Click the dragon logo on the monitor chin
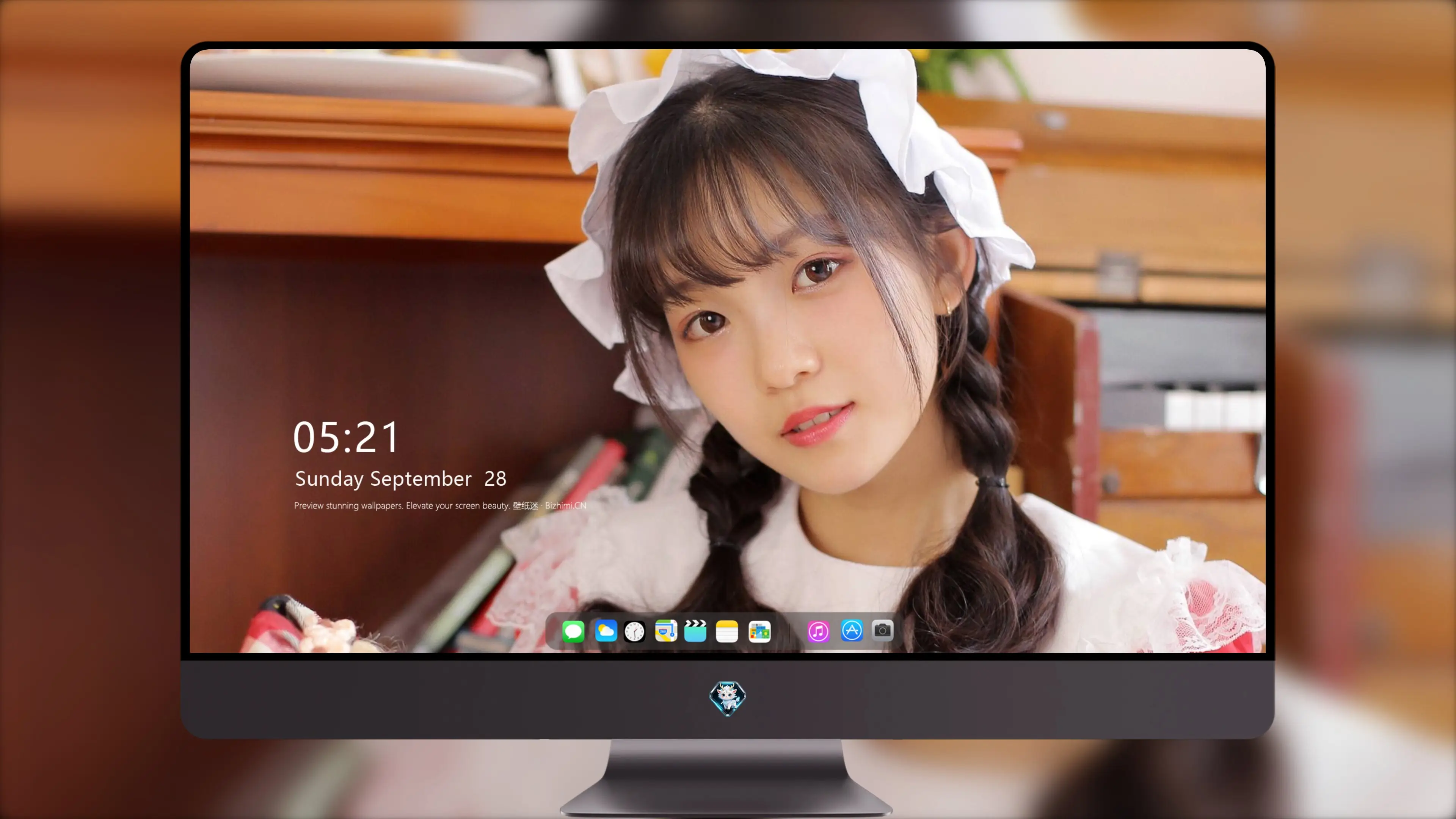Viewport: 1456px width, 819px height. pos(728,698)
